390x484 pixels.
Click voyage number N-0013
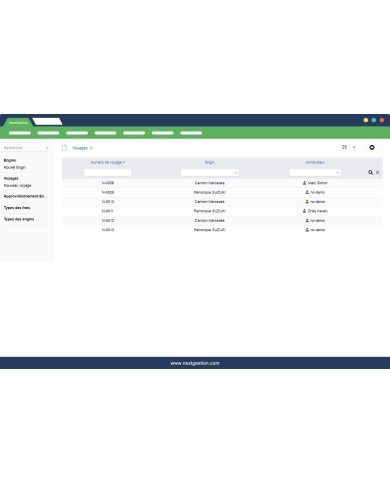(x=108, y=230)
